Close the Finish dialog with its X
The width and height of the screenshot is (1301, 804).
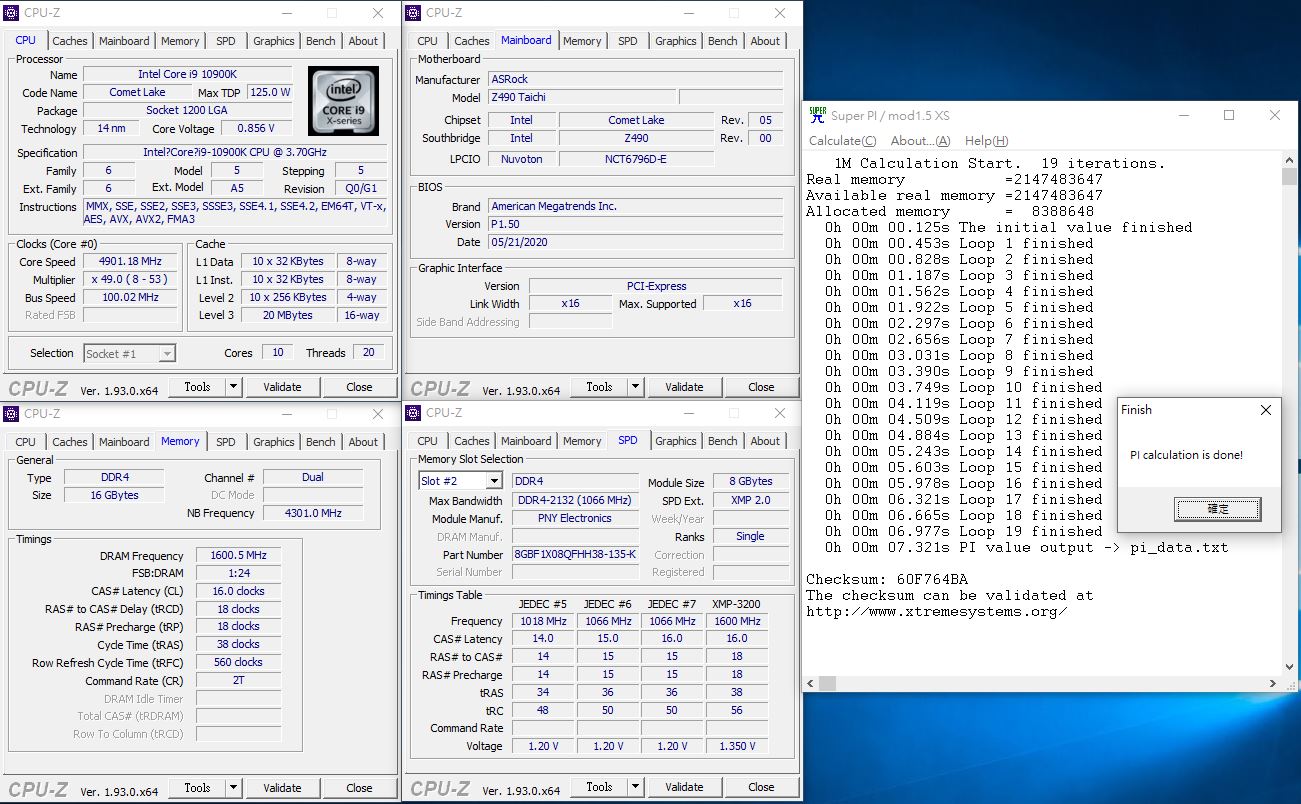[x=1266, y=410]
